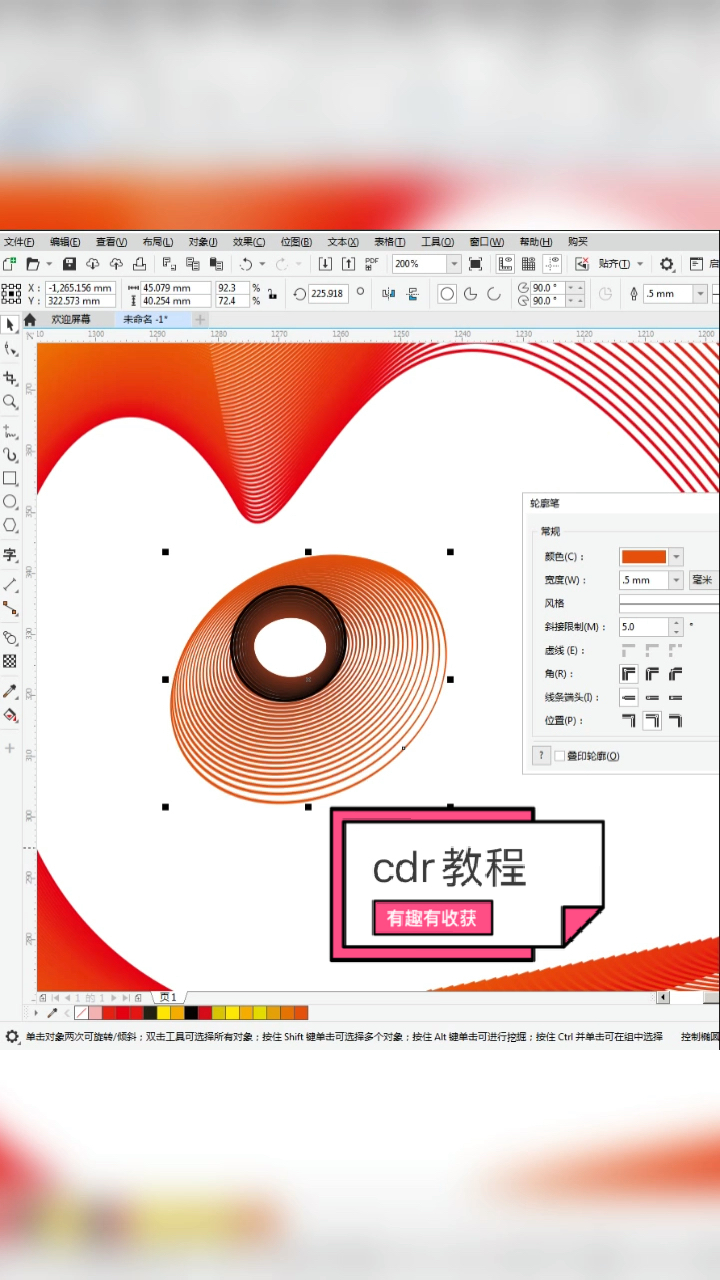Image resolution: width=720 pixels, height=1280 pixels.
Task: Click the no-fill swatch in the palette
Action: click(81, 1013)
